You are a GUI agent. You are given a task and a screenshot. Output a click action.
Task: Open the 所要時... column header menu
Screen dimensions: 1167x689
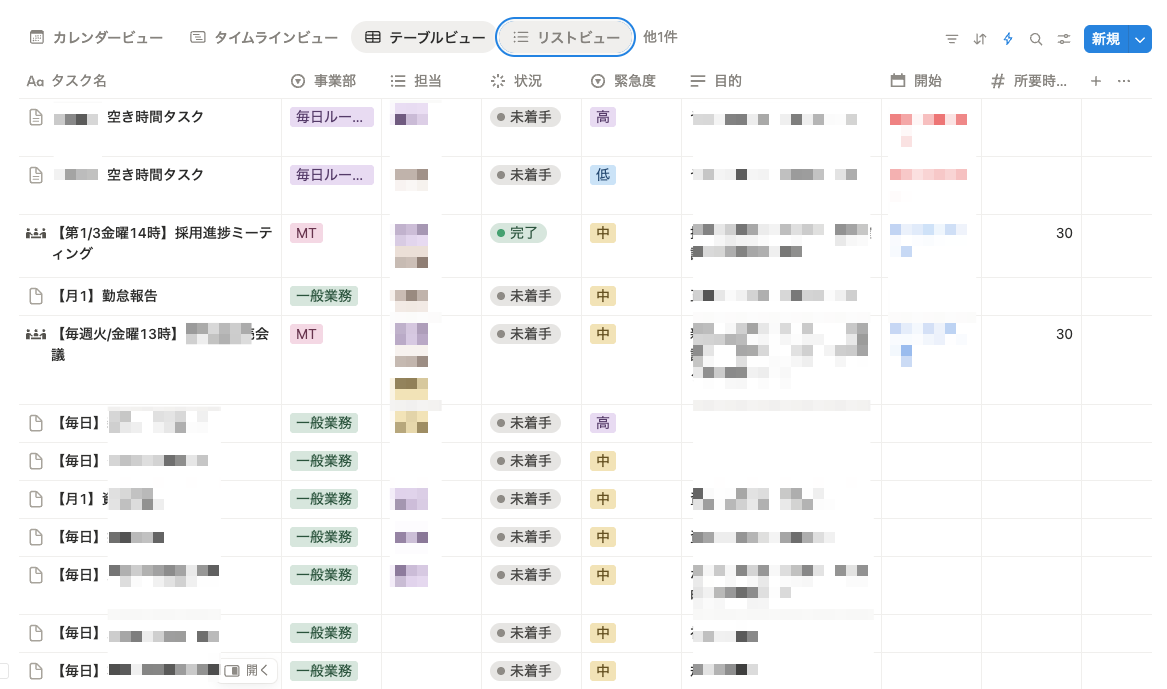(x=1032, y=80)
